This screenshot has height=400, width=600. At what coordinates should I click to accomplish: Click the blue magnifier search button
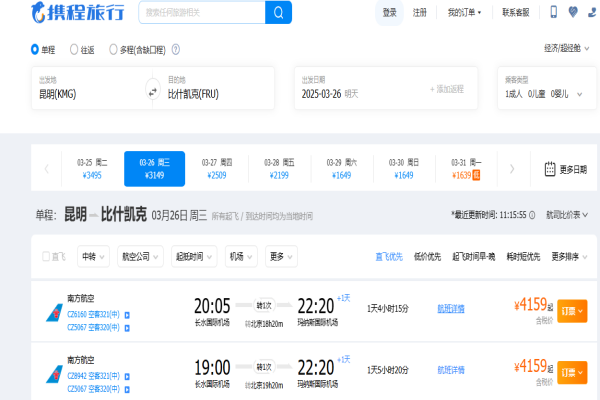pos(279,13)
